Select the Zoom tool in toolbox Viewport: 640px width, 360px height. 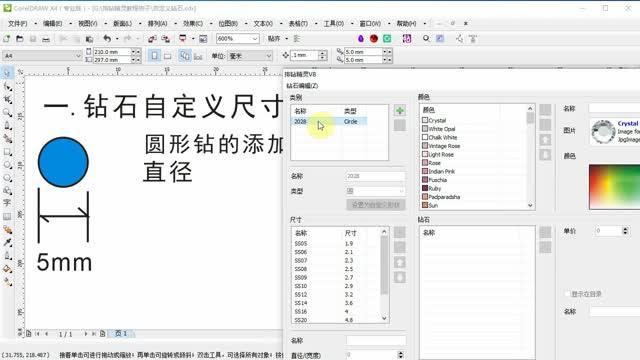(7, 112)
